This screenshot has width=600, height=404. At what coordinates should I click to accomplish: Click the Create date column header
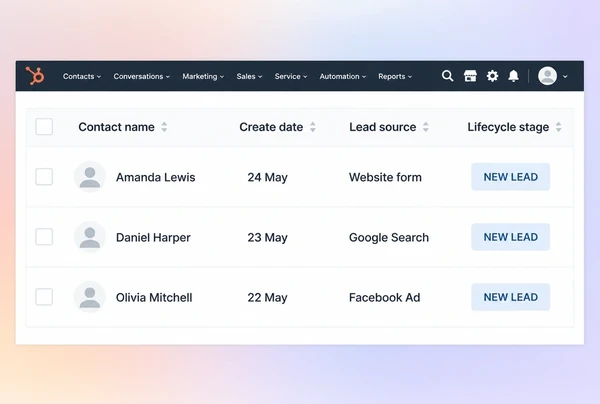[x=271, y=127]
